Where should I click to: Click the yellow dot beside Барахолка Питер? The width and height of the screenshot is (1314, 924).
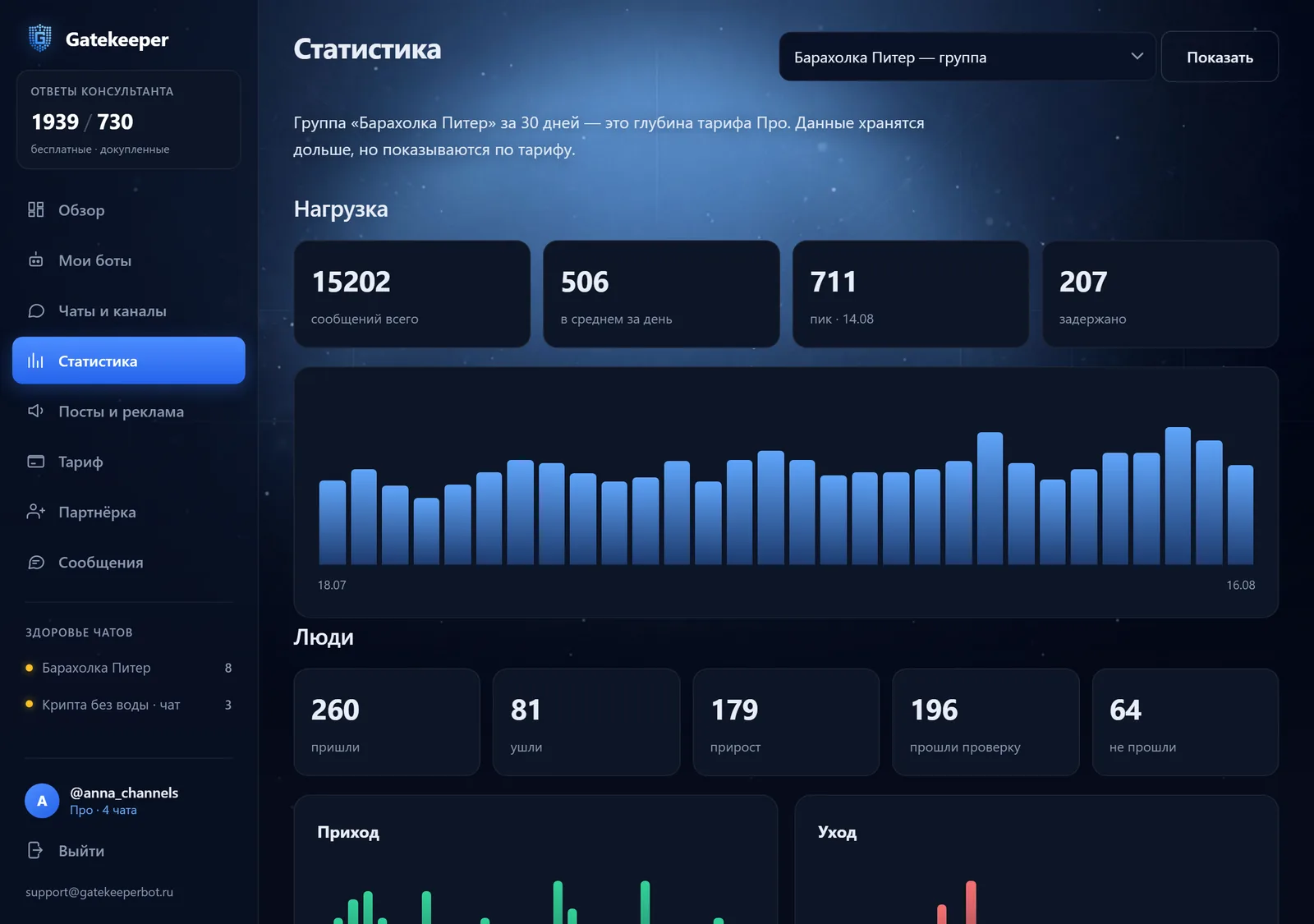(x=30, y=668)
